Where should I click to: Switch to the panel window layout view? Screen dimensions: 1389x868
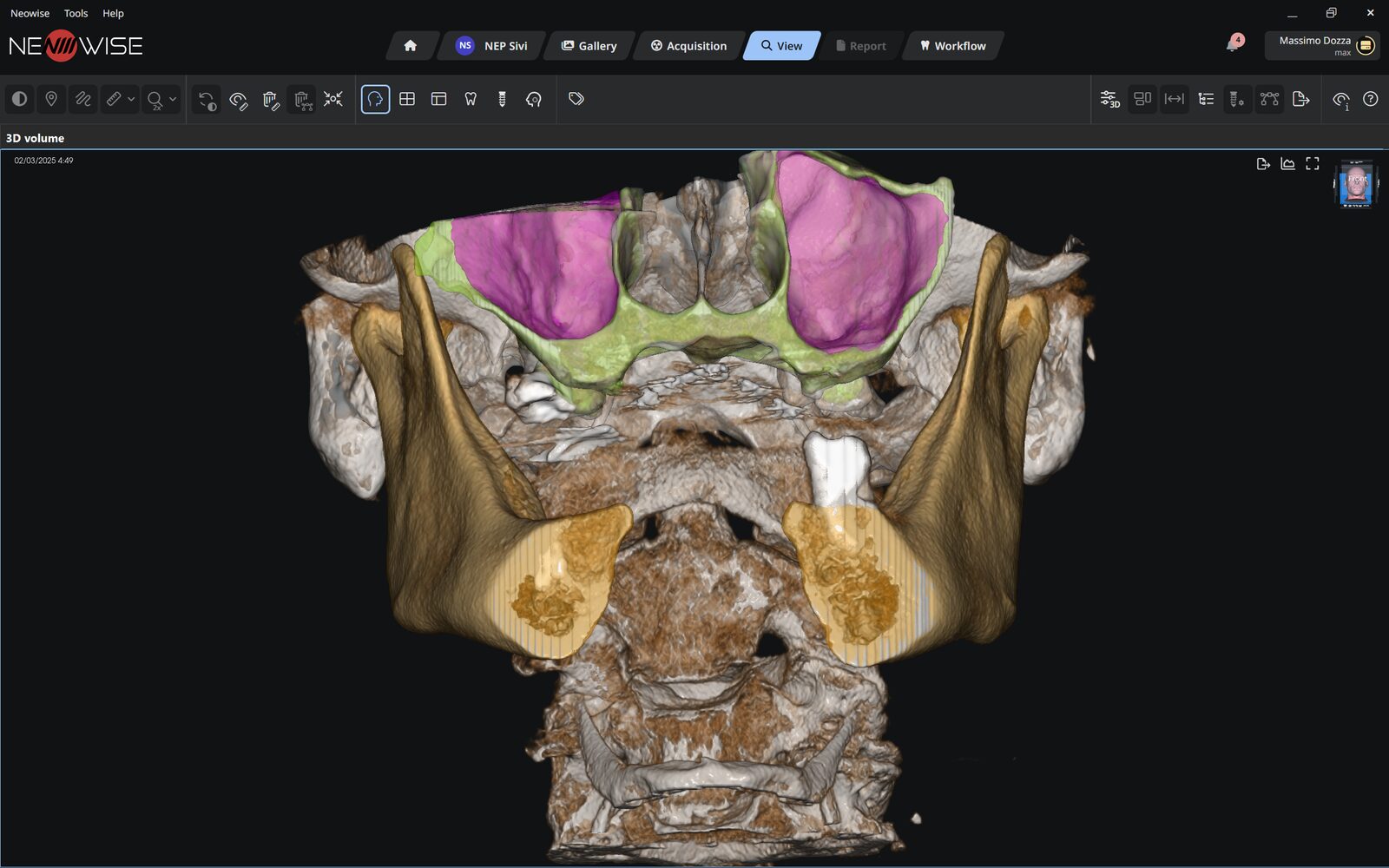point(438,99)
